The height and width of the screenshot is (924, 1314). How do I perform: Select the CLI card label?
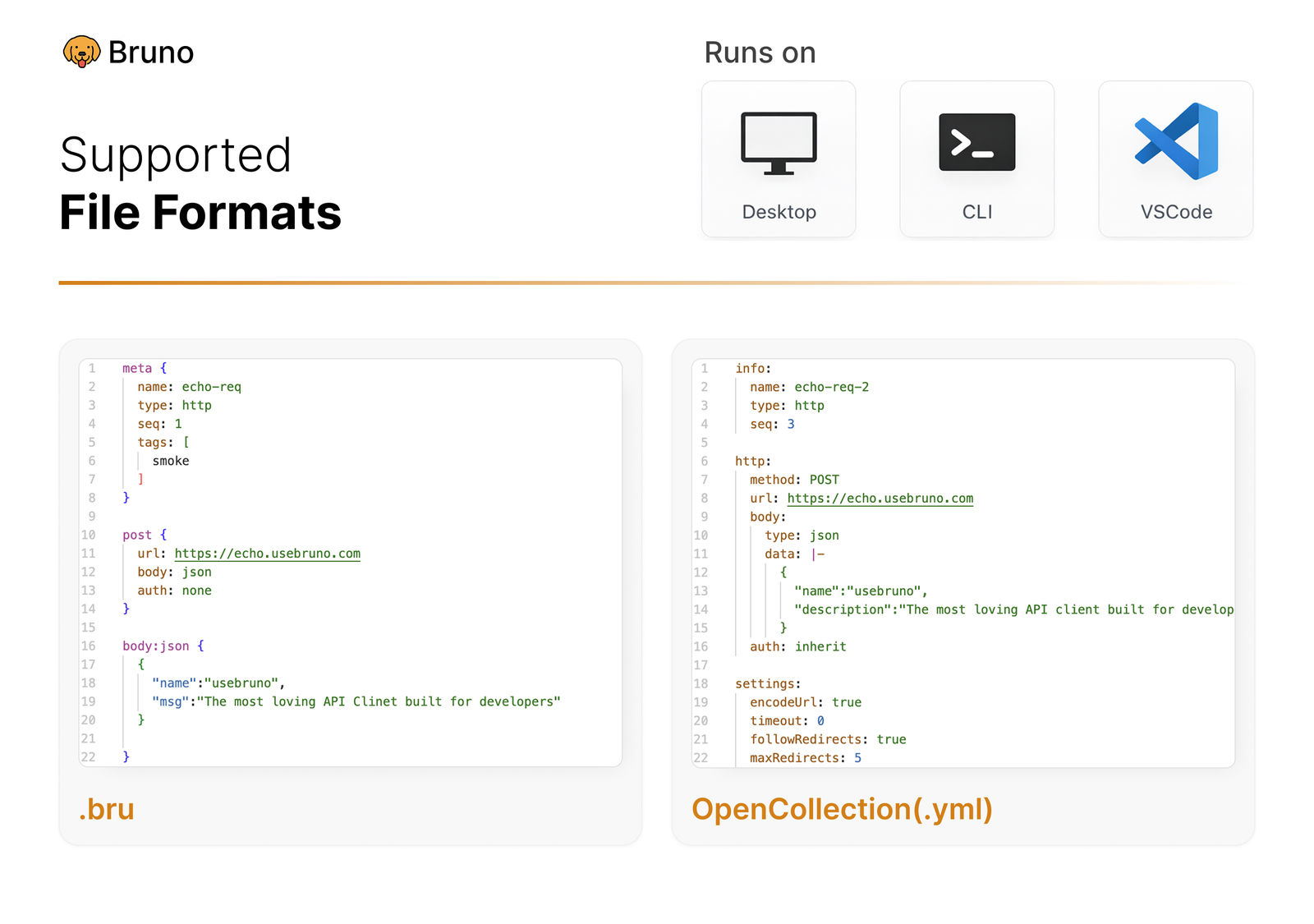[977, 212]
